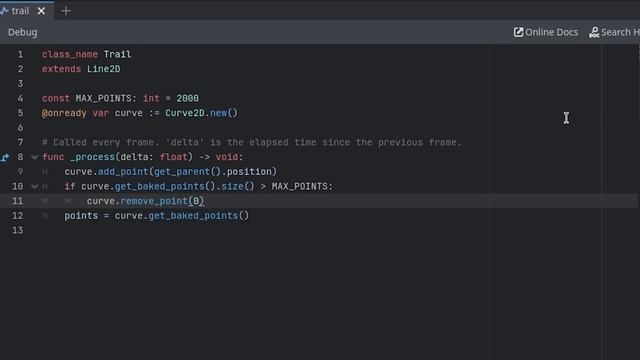Open Online Docs link
Viewport: 640px width, 360px height.
pyautogui.click(x=546, y=32)
